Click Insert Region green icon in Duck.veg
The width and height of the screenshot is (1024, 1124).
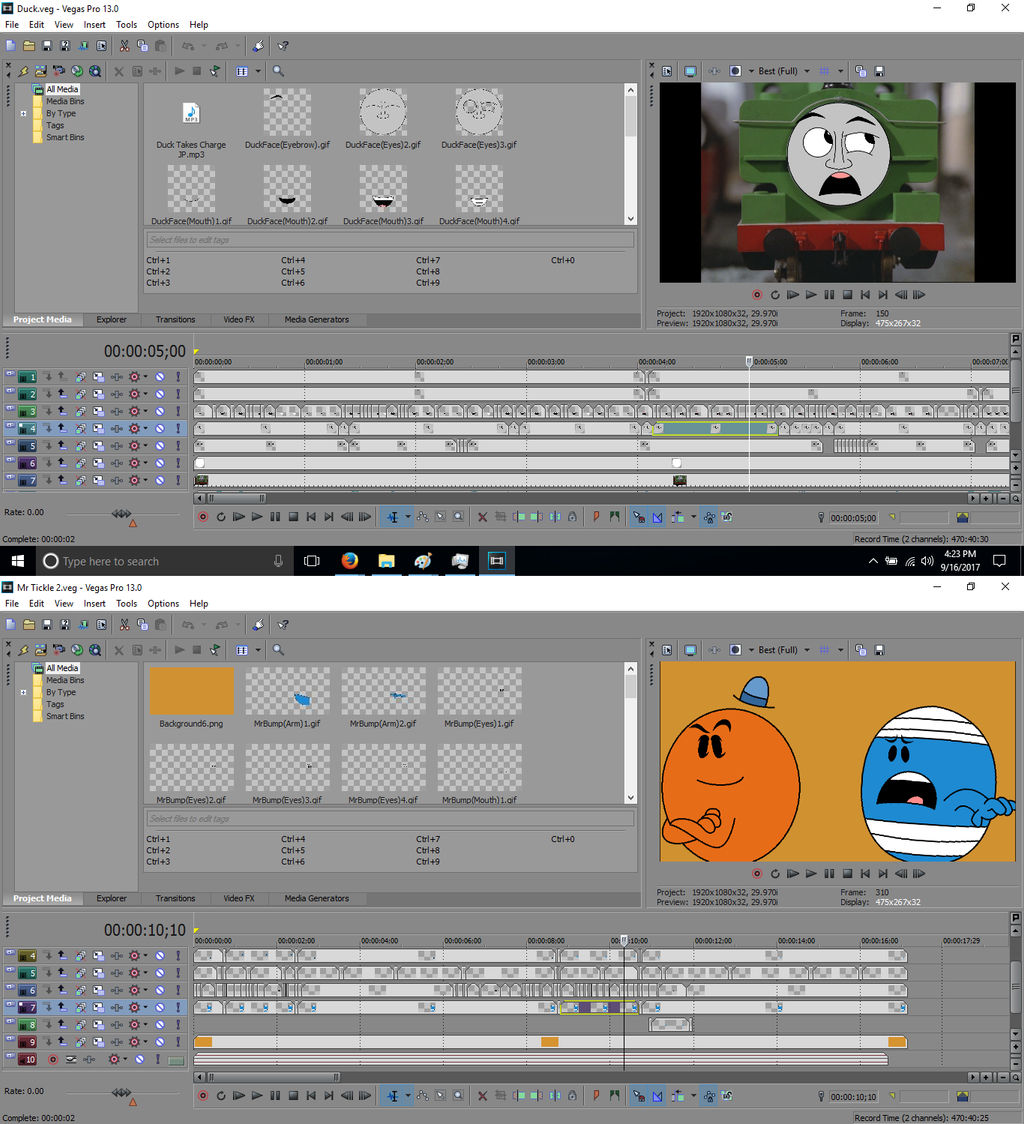pyautogui.click(x=615, y=517)
